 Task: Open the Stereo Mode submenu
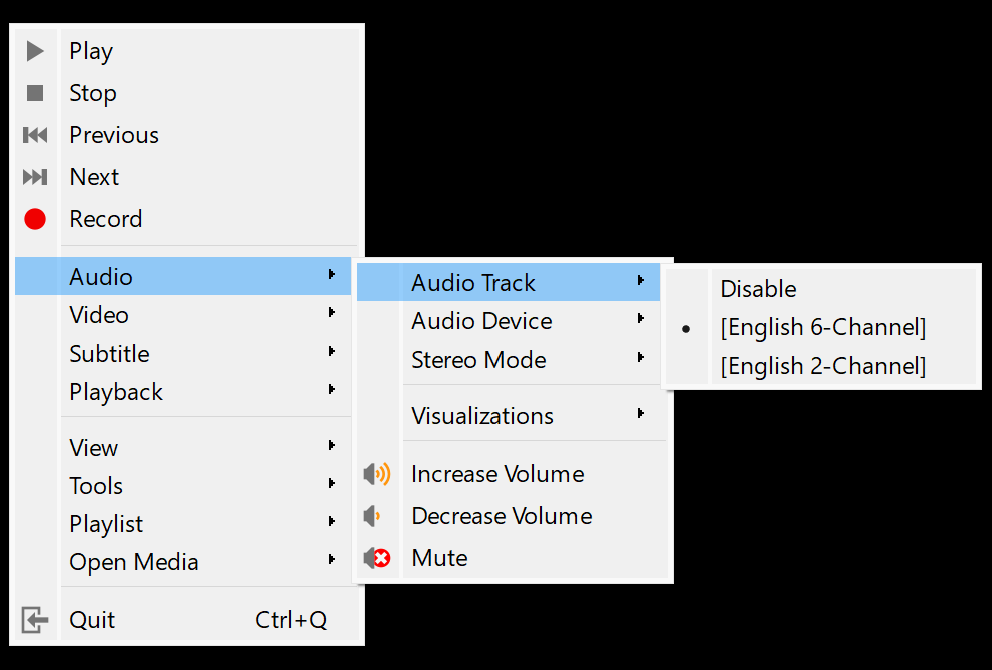[x=478, y=360]
